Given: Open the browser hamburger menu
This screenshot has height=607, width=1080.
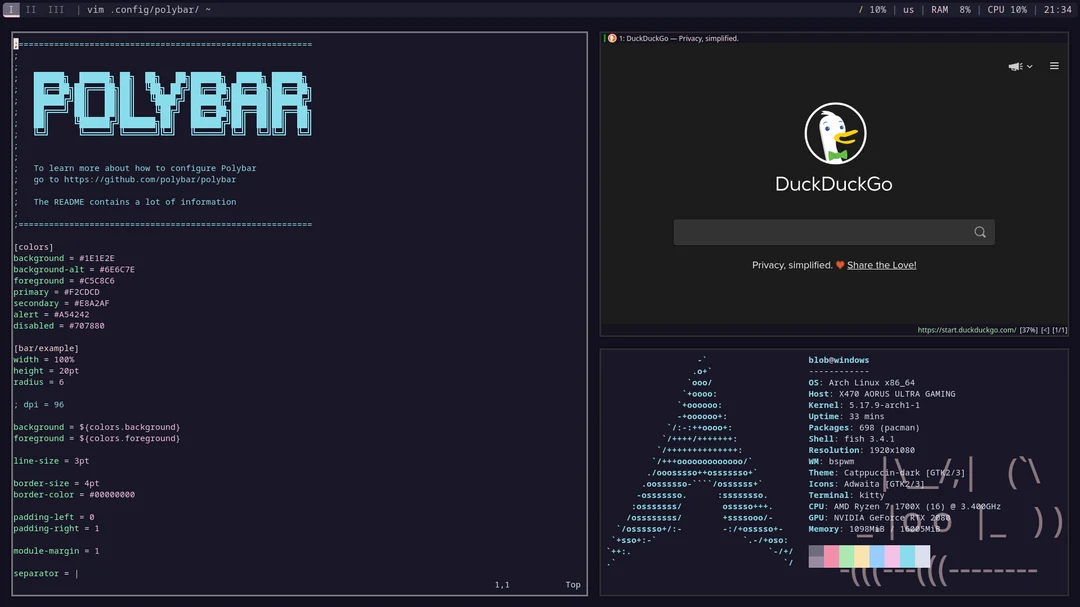Looking at the screenshot, I should coord(1054,65).
